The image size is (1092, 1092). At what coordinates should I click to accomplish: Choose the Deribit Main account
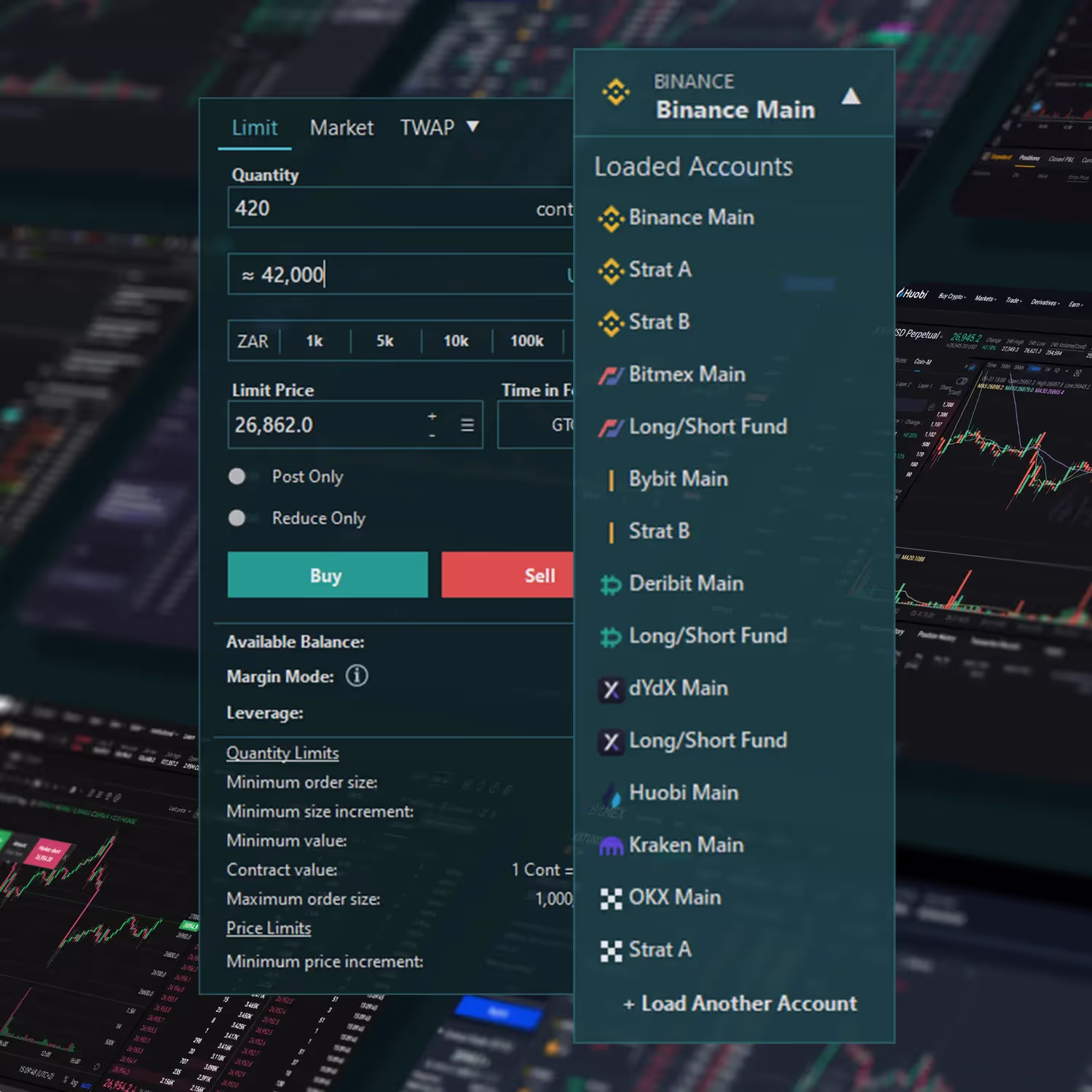(x=687, y=584)
